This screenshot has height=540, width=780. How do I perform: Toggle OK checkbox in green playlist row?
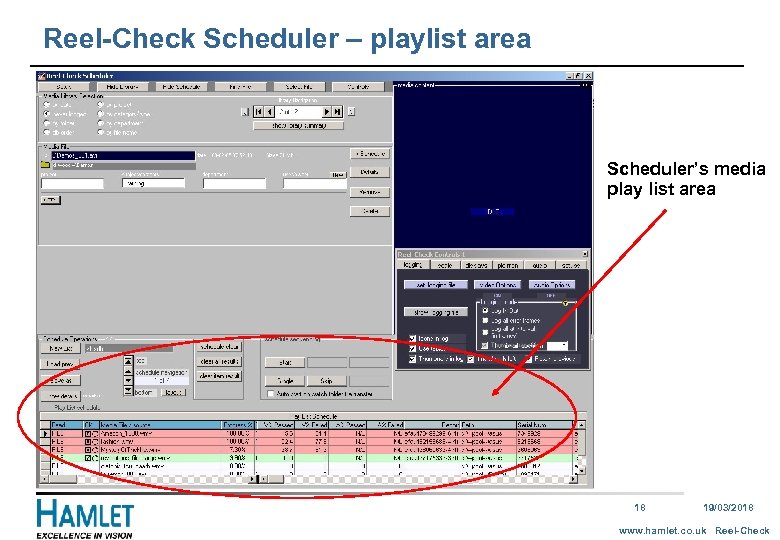pyautogui.click(x=88, y=458)
